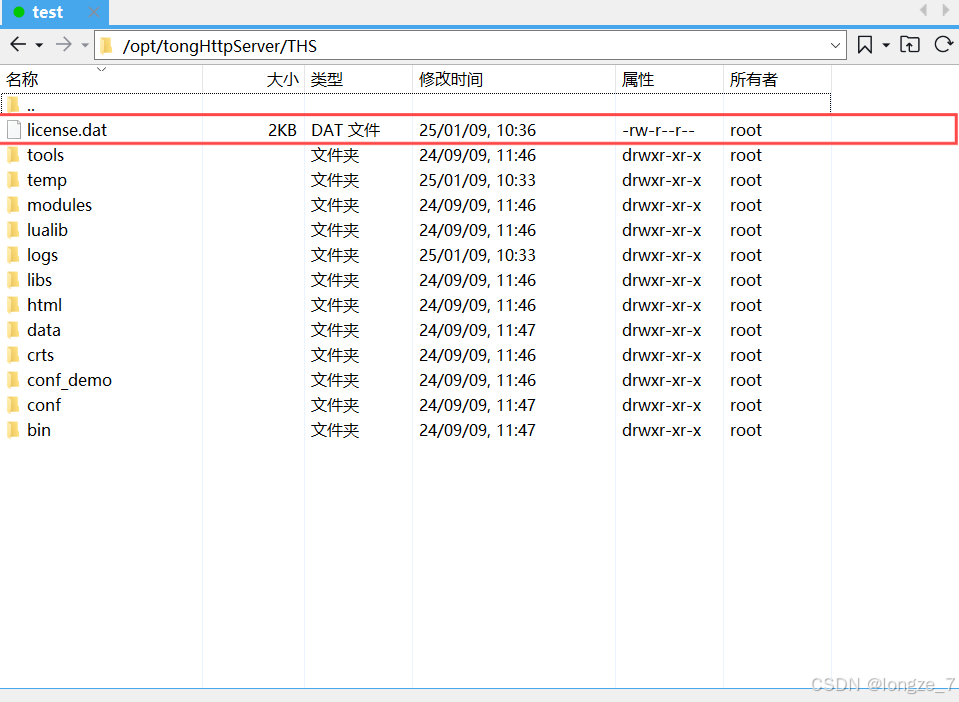The width and height of the screenshot is (959, 702).
Task: Click the folder name html
Action: [x=44, y=305]
